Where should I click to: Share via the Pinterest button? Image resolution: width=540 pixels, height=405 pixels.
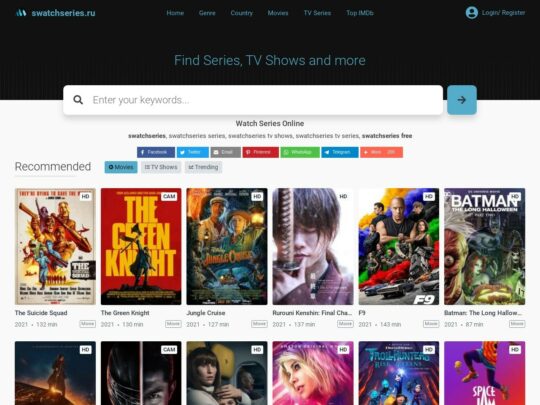pos(260,152)
